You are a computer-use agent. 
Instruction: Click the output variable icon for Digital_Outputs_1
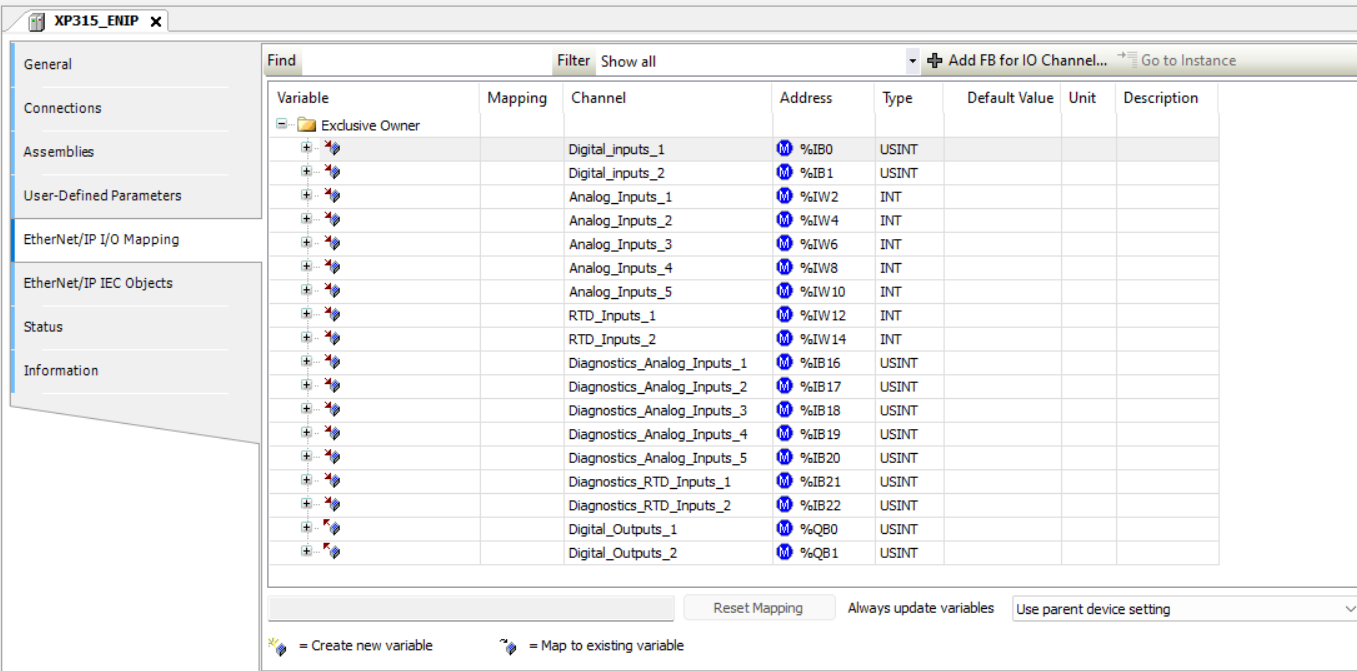coord(332,528)
